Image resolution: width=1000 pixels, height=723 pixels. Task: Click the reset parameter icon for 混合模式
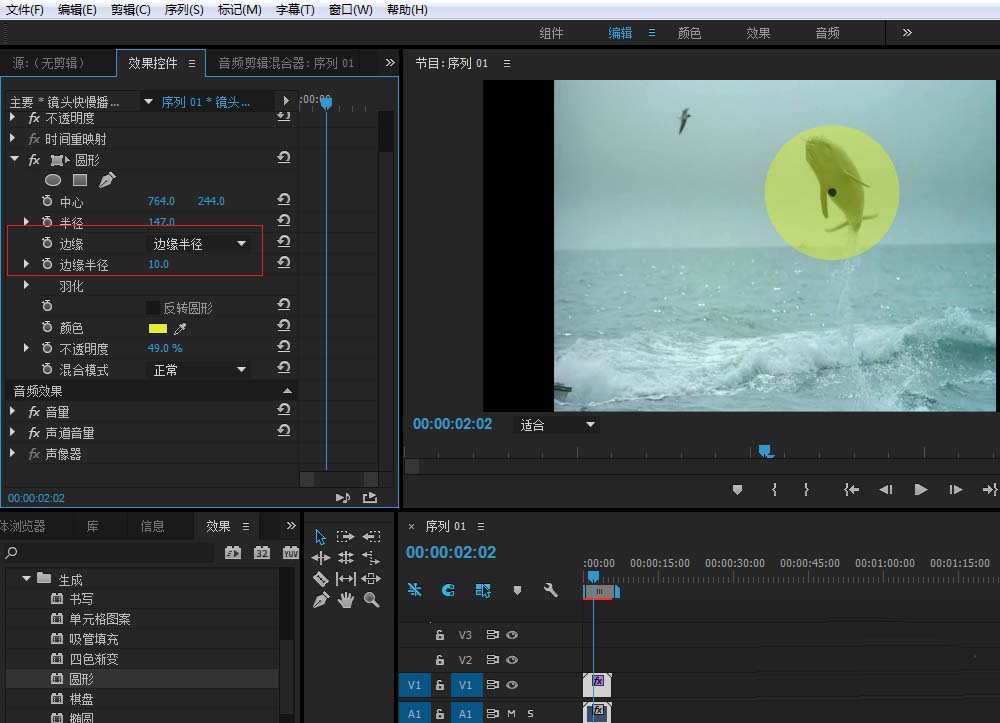tap(284, 369)
